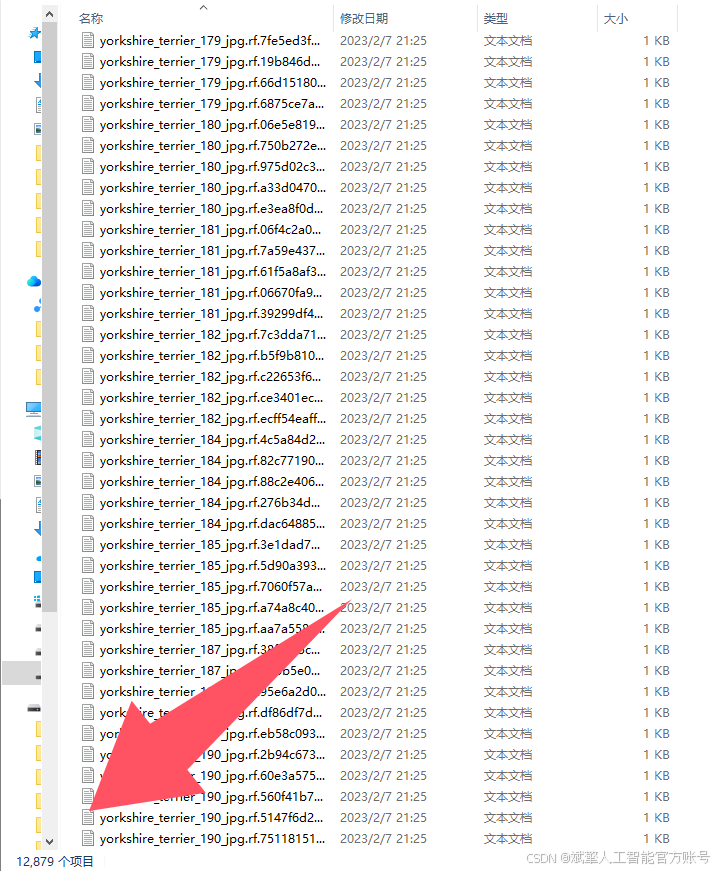Click the 文本文档 type cell of 190_jpg.rf.60e3a575
This screenshot has width=721, height=871.
pos(508,775)
